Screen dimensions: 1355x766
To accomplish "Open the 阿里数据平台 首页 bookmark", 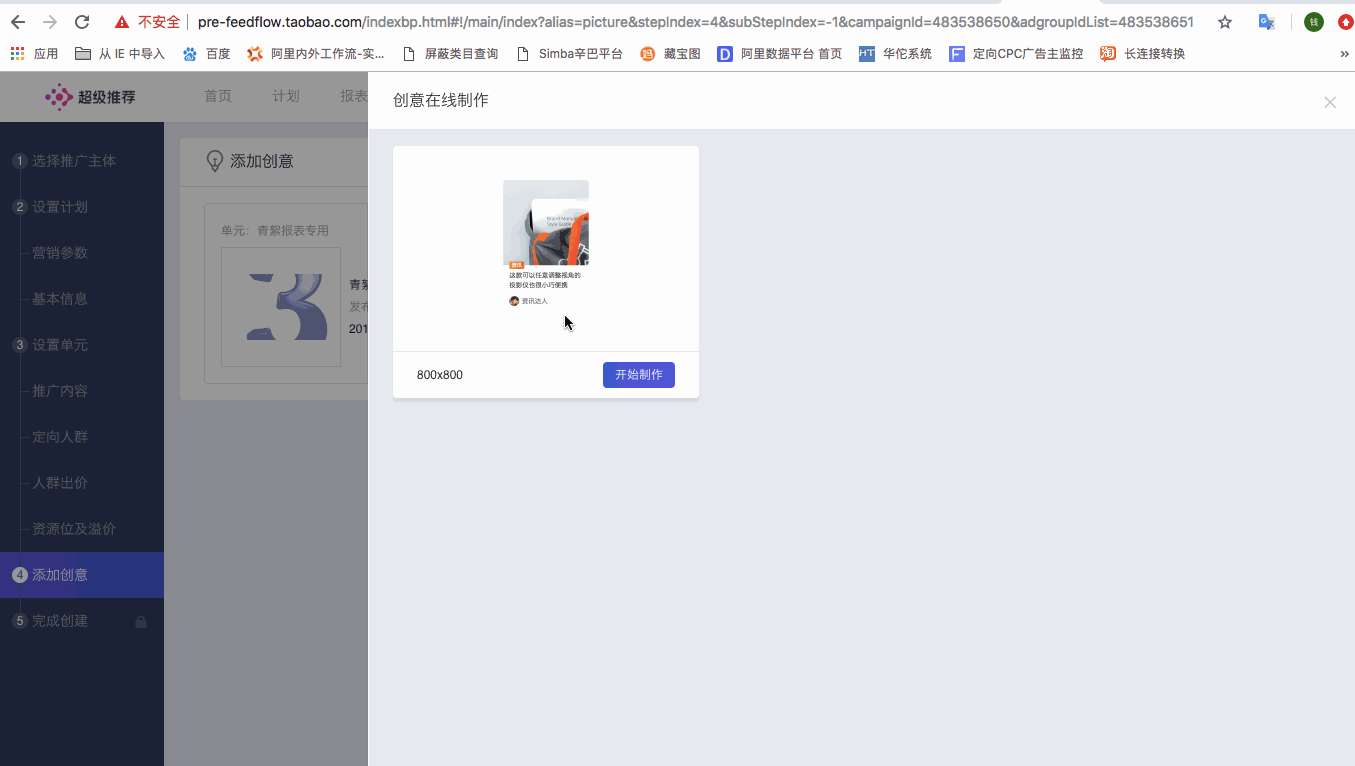I will tap(780, 54).
